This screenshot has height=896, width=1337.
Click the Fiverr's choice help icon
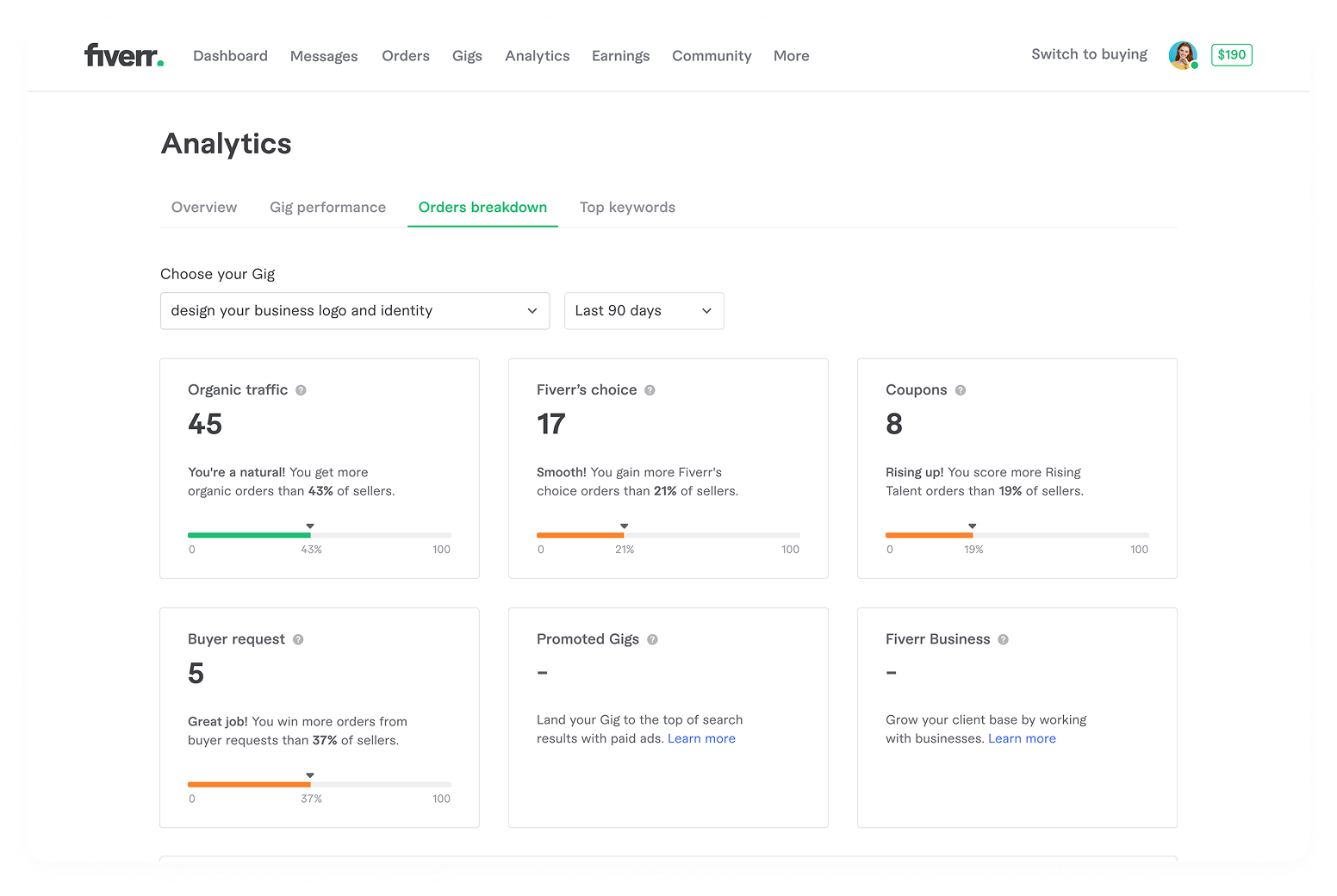tap(650, 390)
